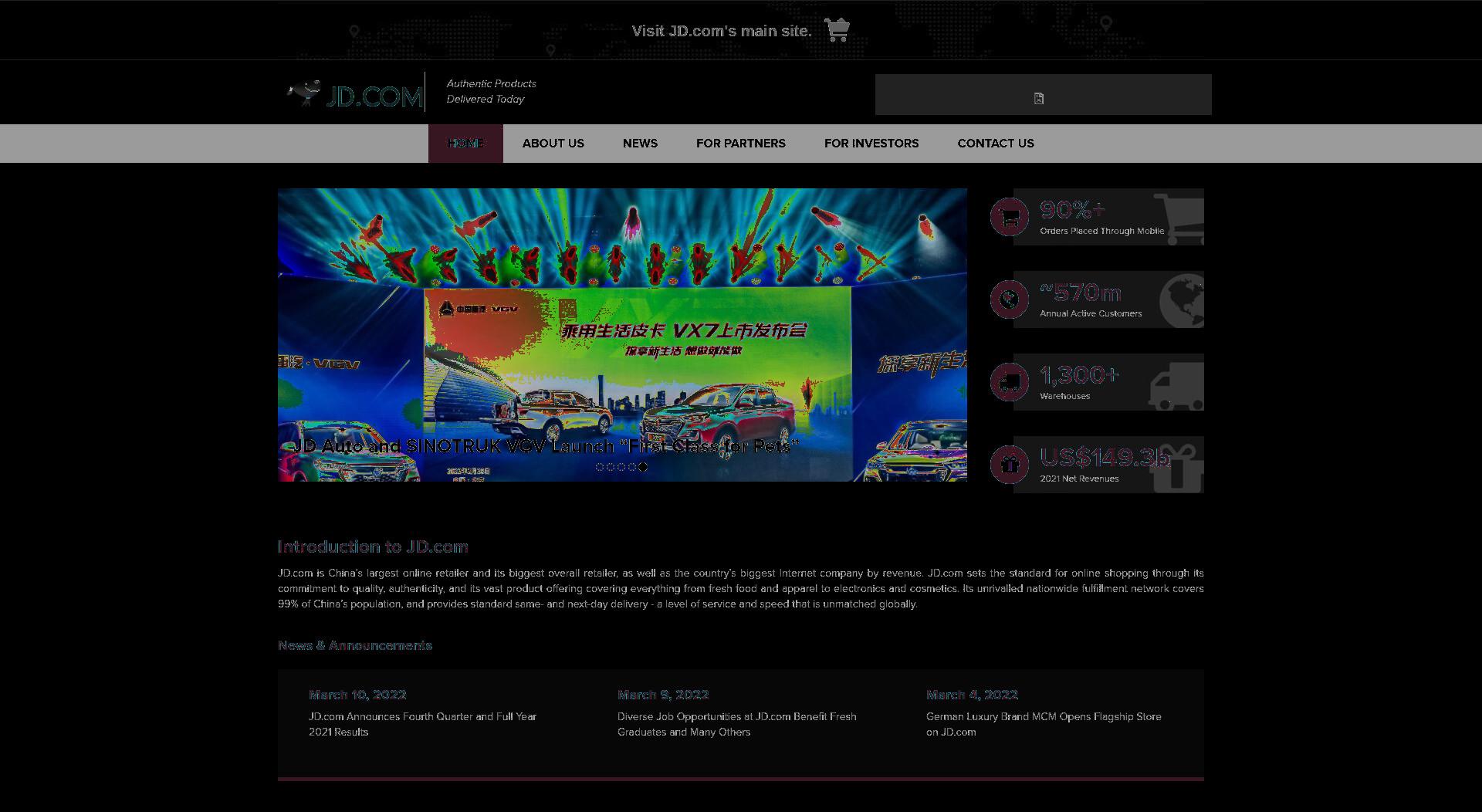
Task: Open 'German Luxury Brand MCM Opens Flagship Store' article
Action: pyautogui.click(x=1044, y=724)
